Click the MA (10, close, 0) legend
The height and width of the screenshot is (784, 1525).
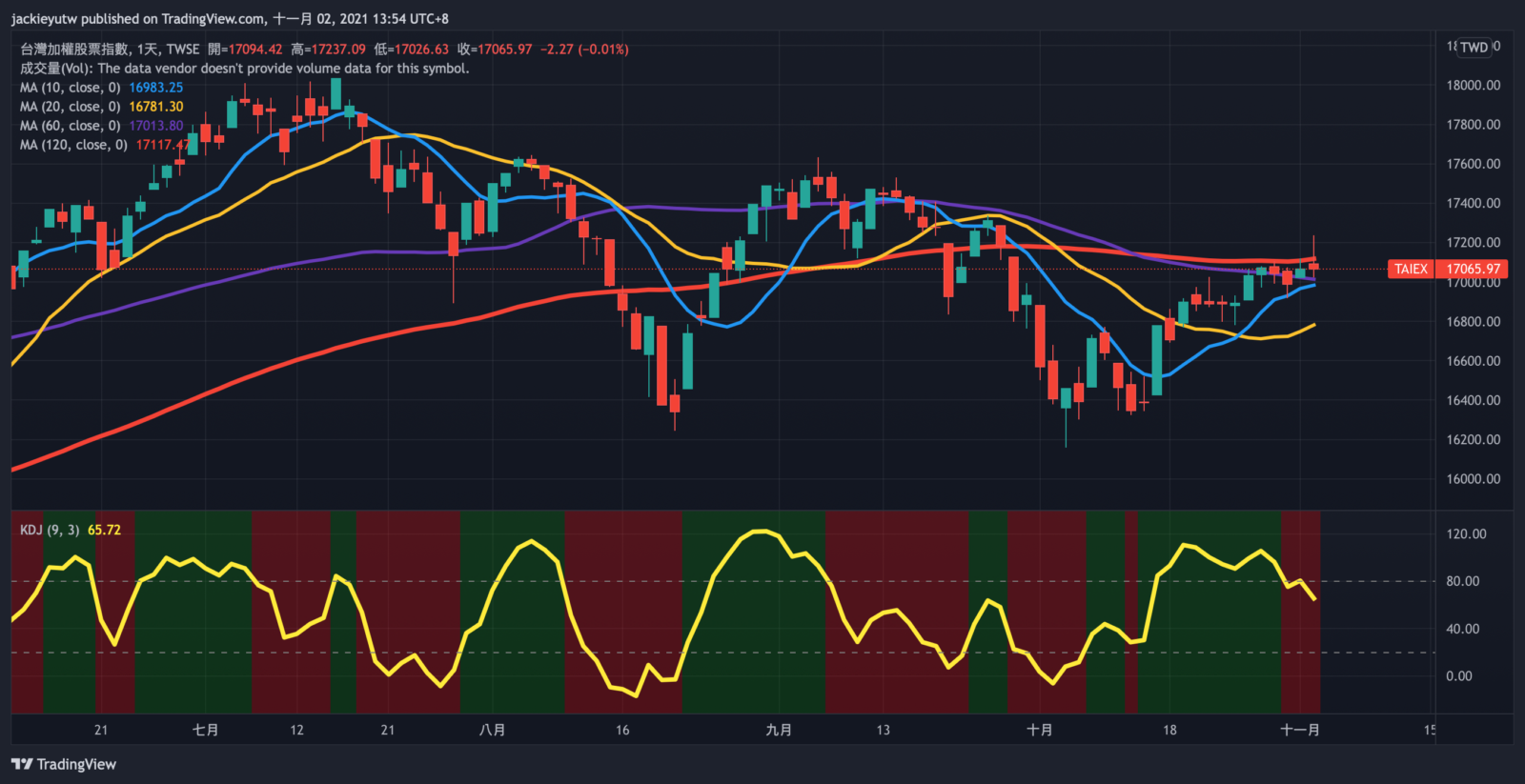pos(70,88)
